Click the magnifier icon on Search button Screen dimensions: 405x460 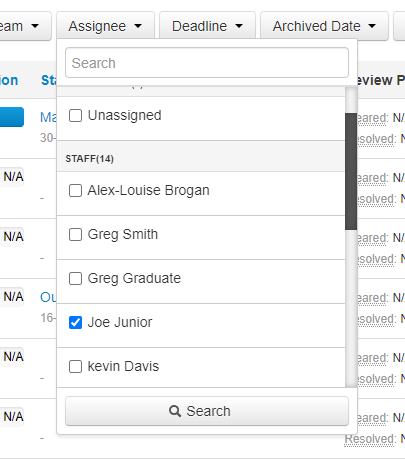click(x=175, y=411)
